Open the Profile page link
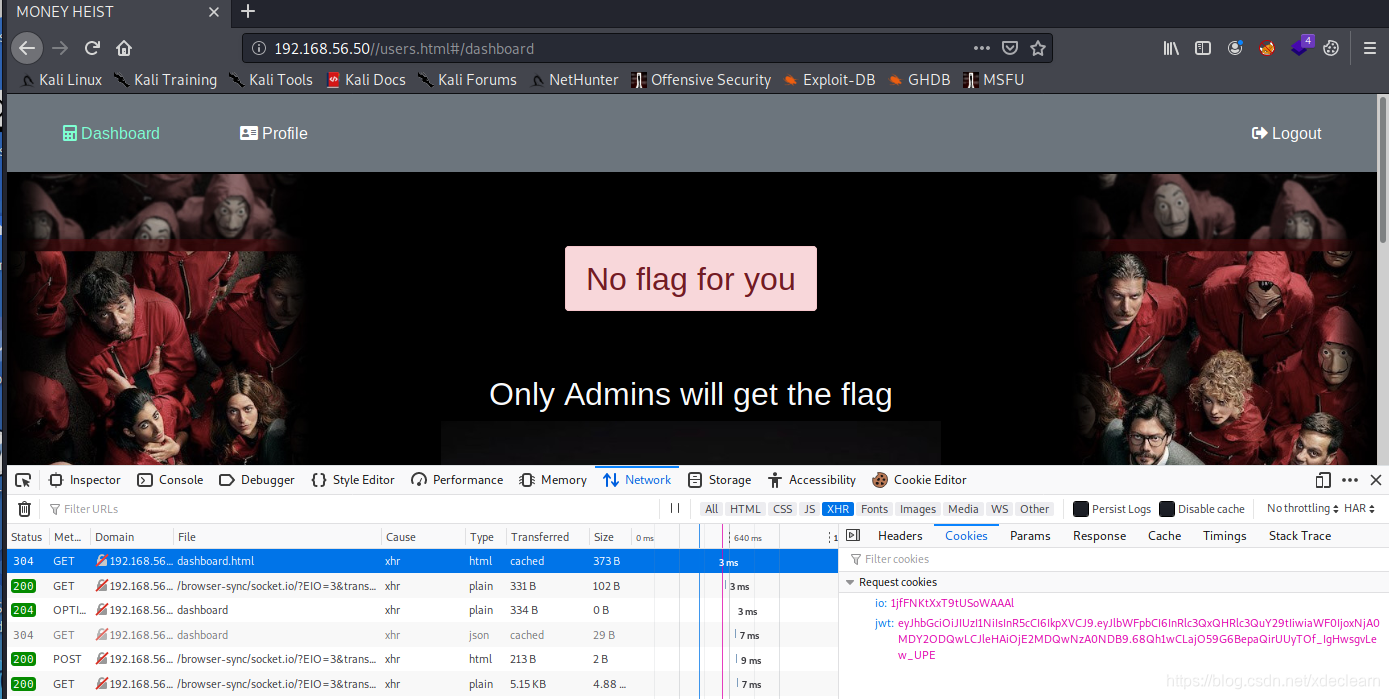 click(x=274, y=133)
